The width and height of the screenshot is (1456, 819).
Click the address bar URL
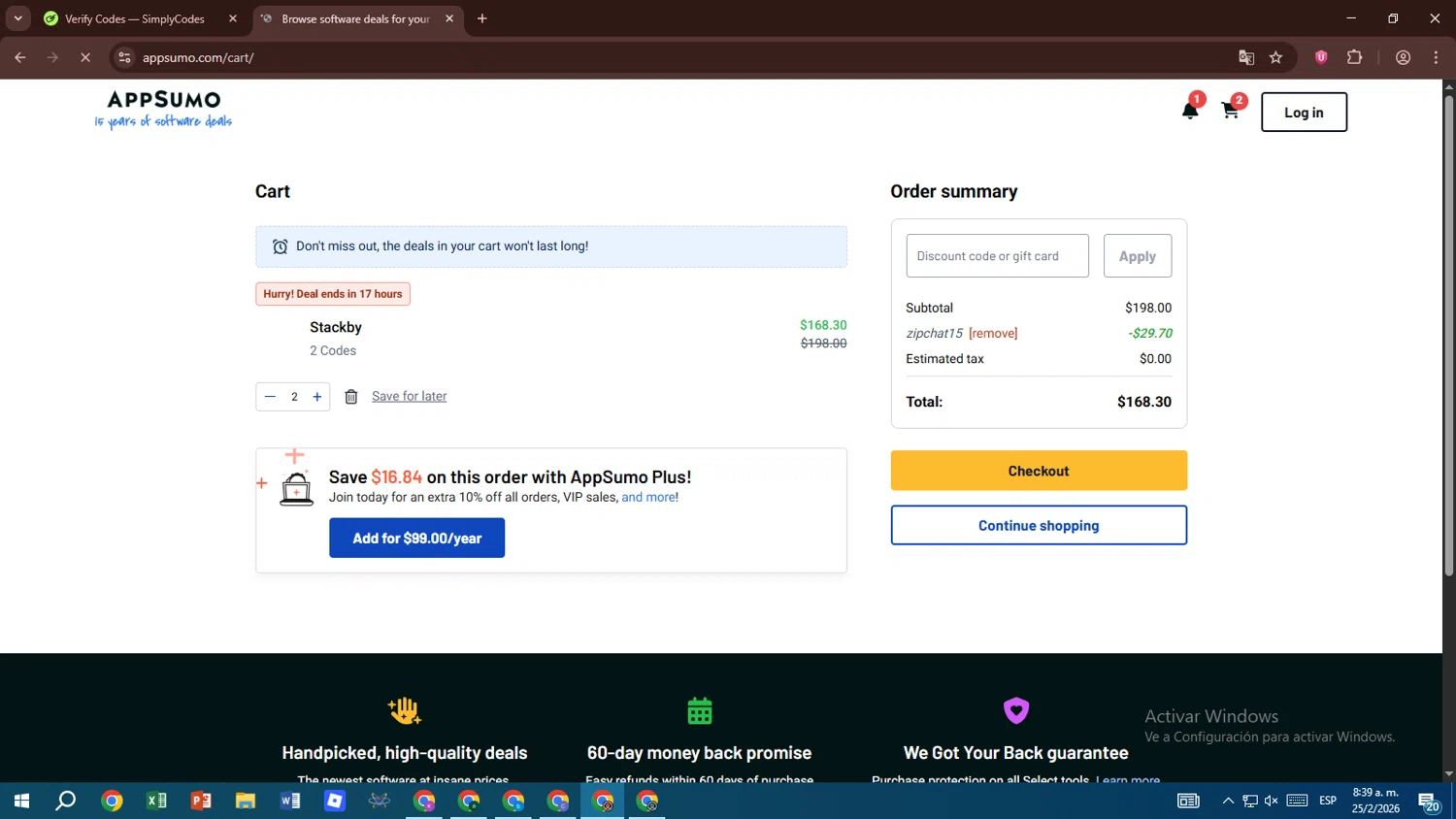point(198,57)
